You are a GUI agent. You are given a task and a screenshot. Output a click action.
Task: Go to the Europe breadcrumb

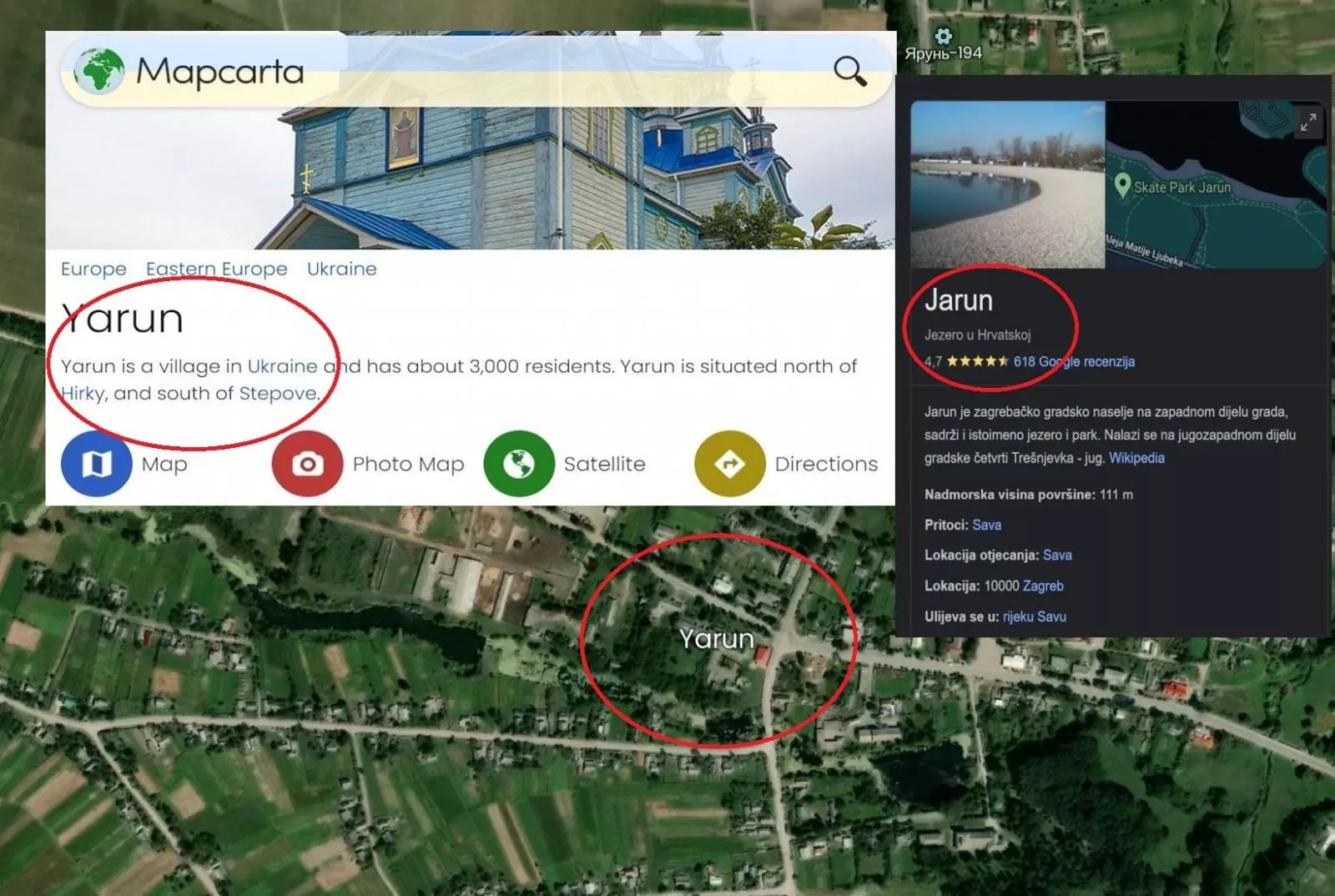[93, 269]
